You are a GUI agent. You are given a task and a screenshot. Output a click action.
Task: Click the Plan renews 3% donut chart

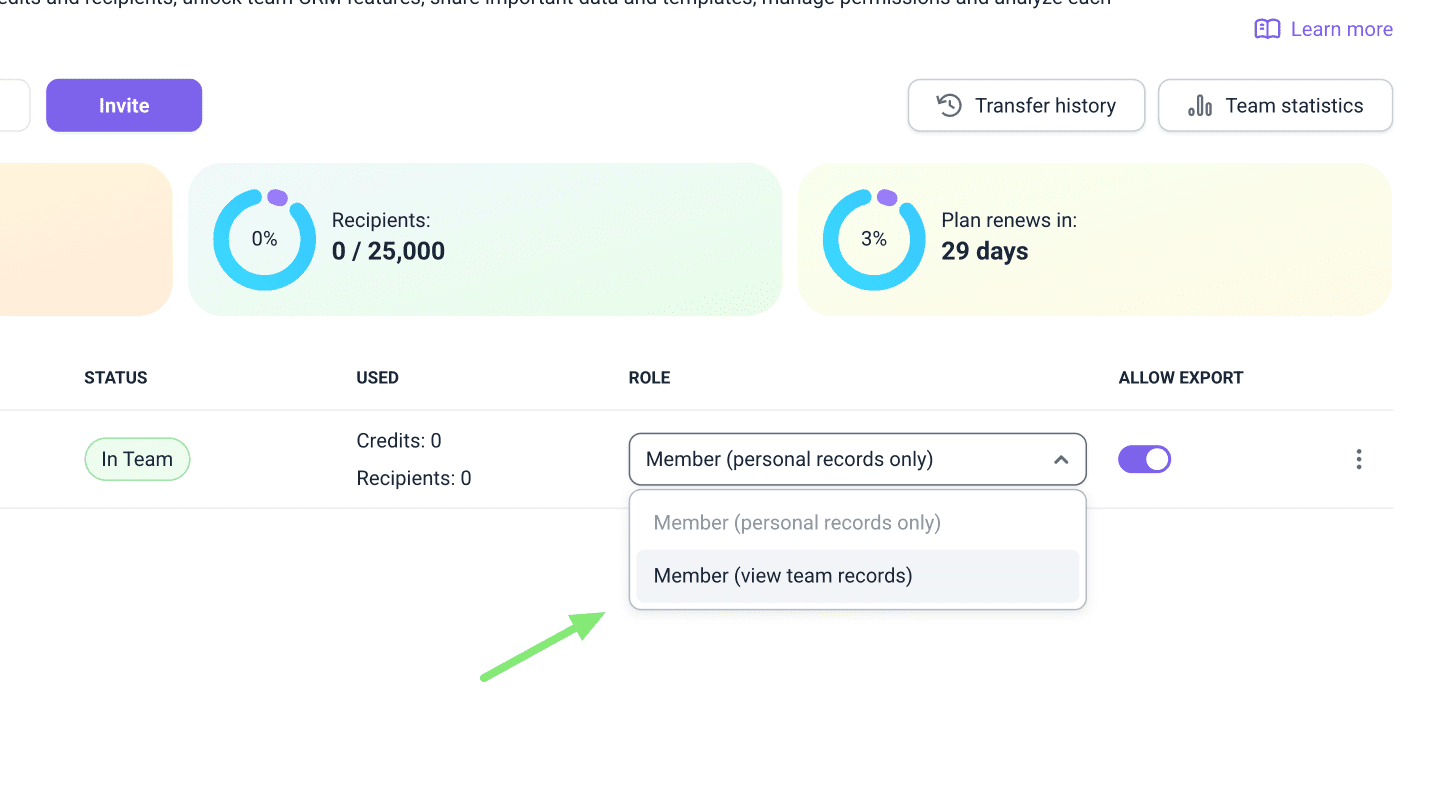[873, 239]
